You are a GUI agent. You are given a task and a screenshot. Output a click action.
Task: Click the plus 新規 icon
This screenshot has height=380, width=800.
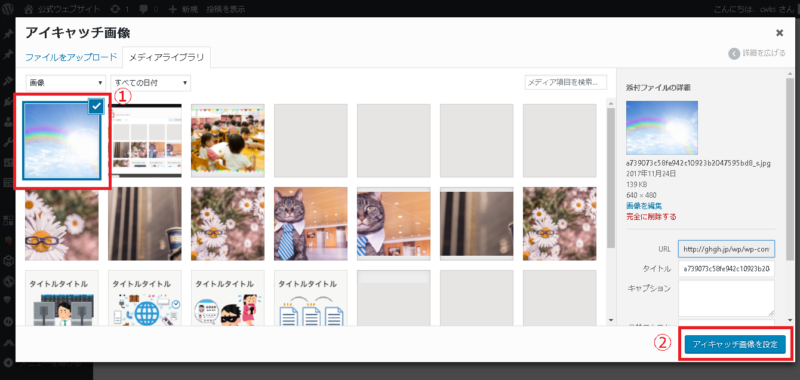point(173,9)
